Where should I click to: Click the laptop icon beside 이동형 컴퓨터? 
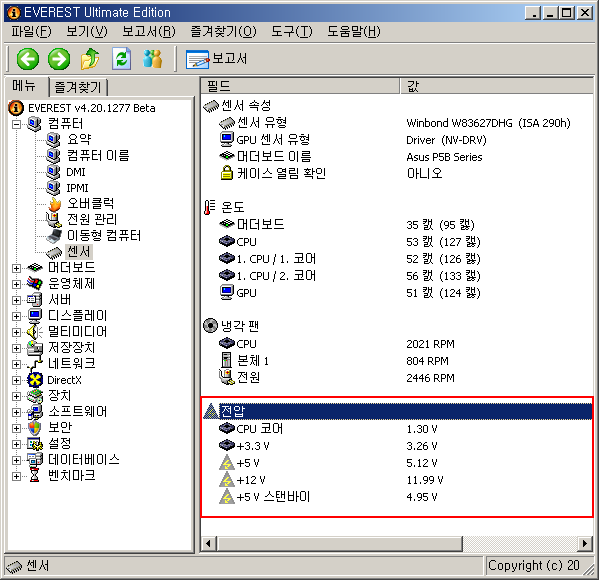click(x=54, y=236)
